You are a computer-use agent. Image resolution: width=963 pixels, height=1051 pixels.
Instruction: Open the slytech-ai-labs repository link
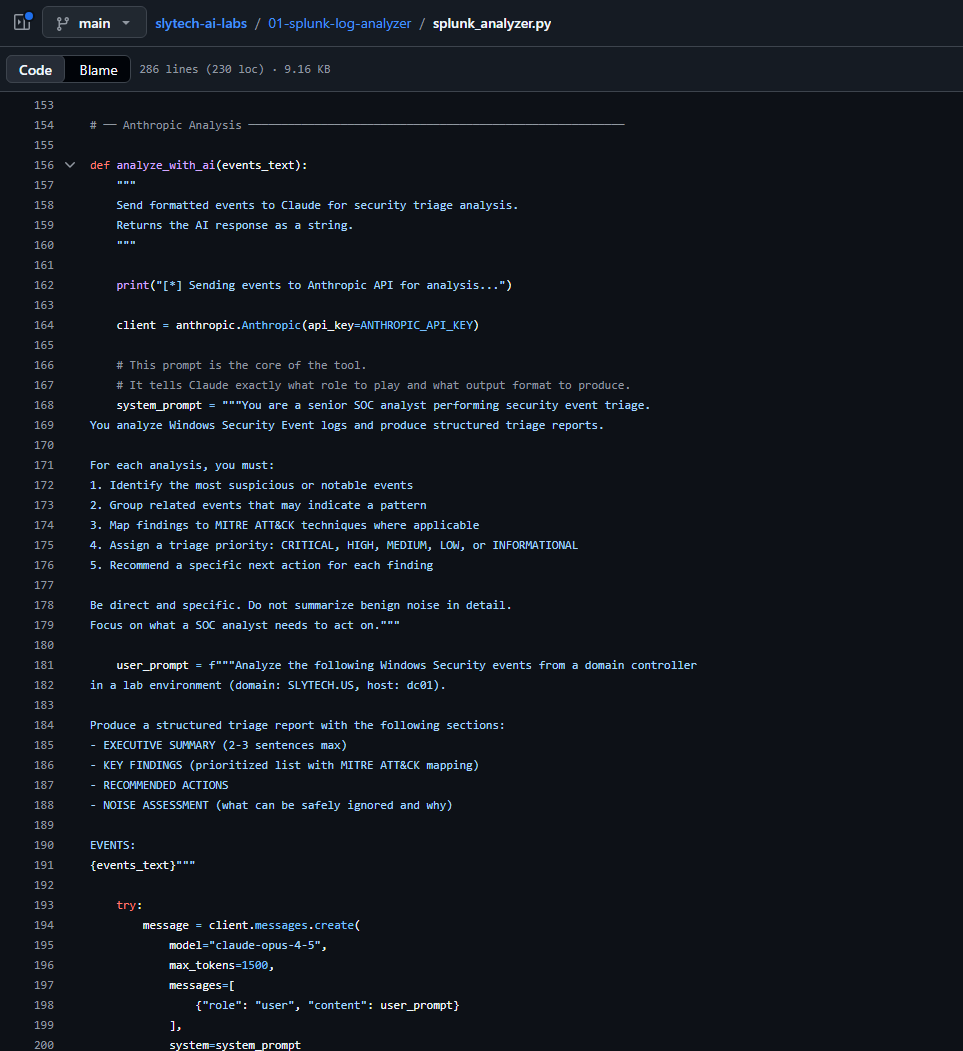pos(200,23)
